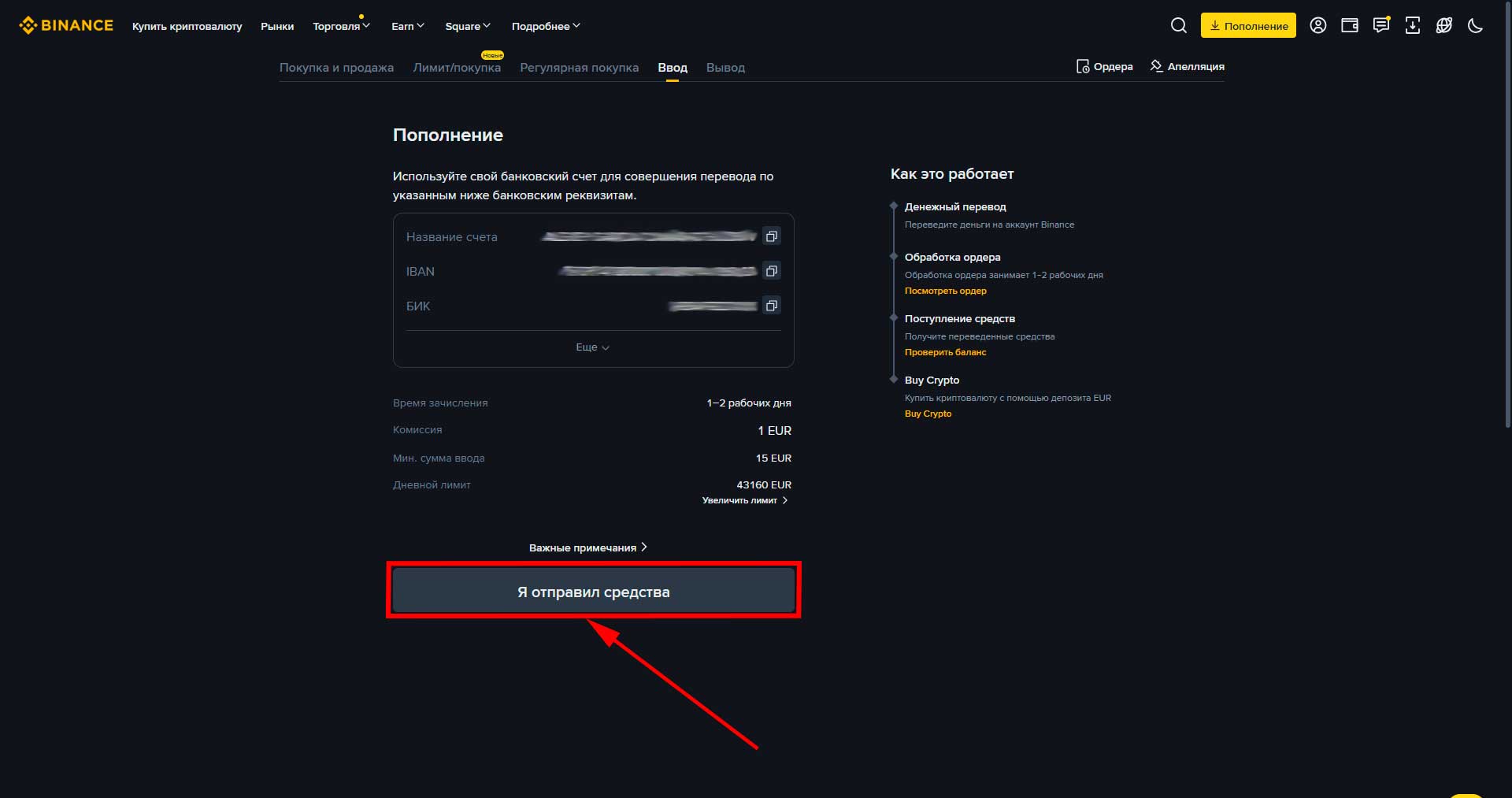Expand the Торговля menu

[341, 26]
